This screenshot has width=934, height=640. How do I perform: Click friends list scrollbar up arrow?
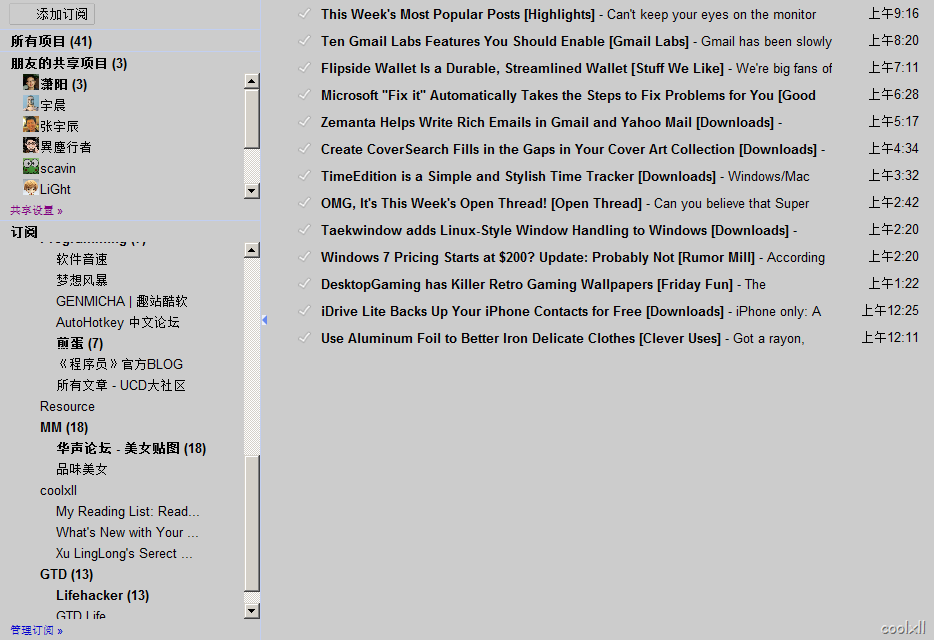(x=252, y=81)
